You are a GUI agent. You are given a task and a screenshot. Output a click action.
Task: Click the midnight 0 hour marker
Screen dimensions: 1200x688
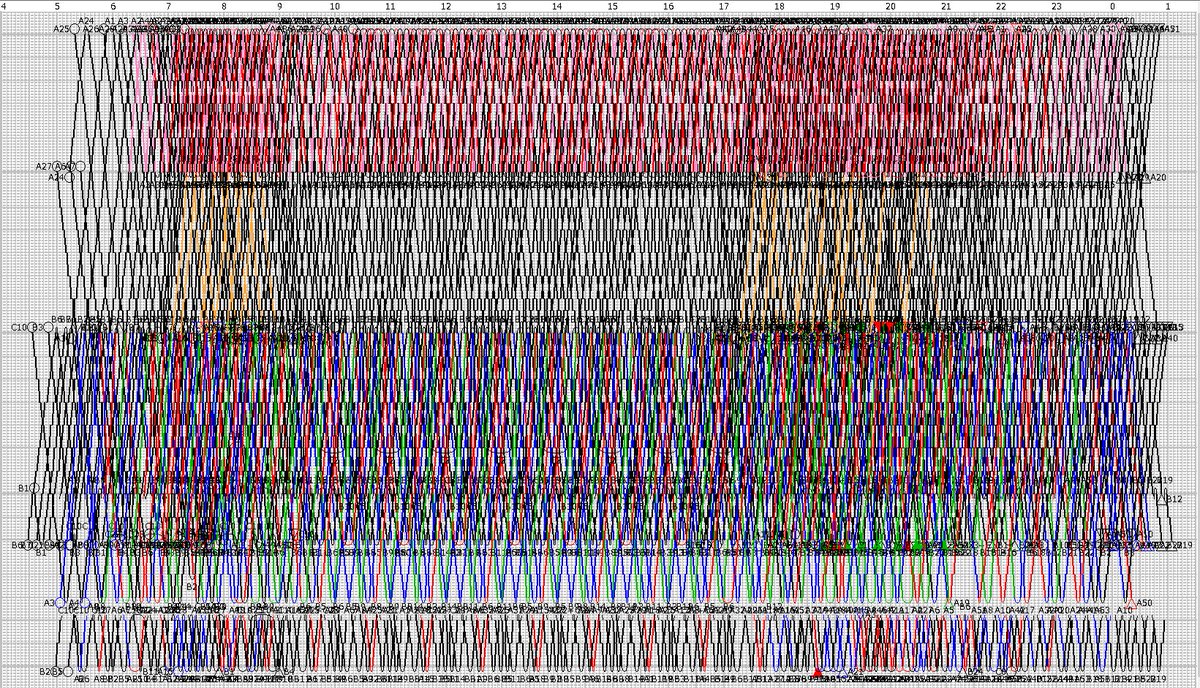(x=1112, y=6)
